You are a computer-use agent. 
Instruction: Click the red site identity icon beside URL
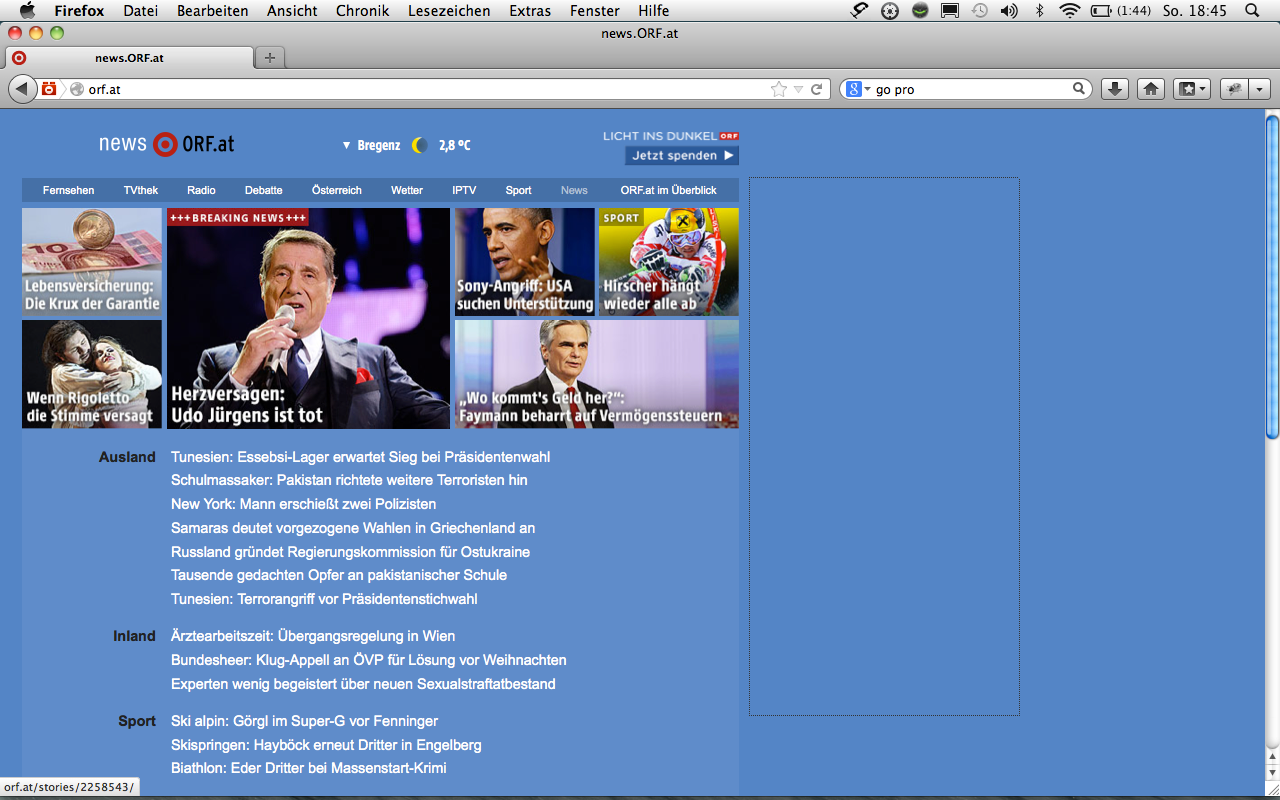tap(49, 89)
